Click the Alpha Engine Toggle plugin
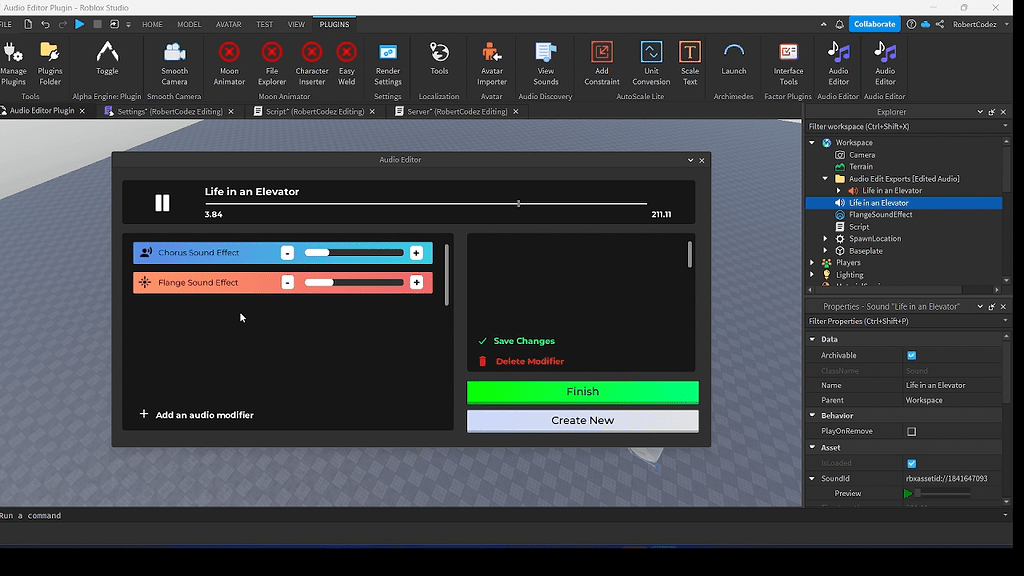Viewport: 1024px width, 576px height. (107, 59)
